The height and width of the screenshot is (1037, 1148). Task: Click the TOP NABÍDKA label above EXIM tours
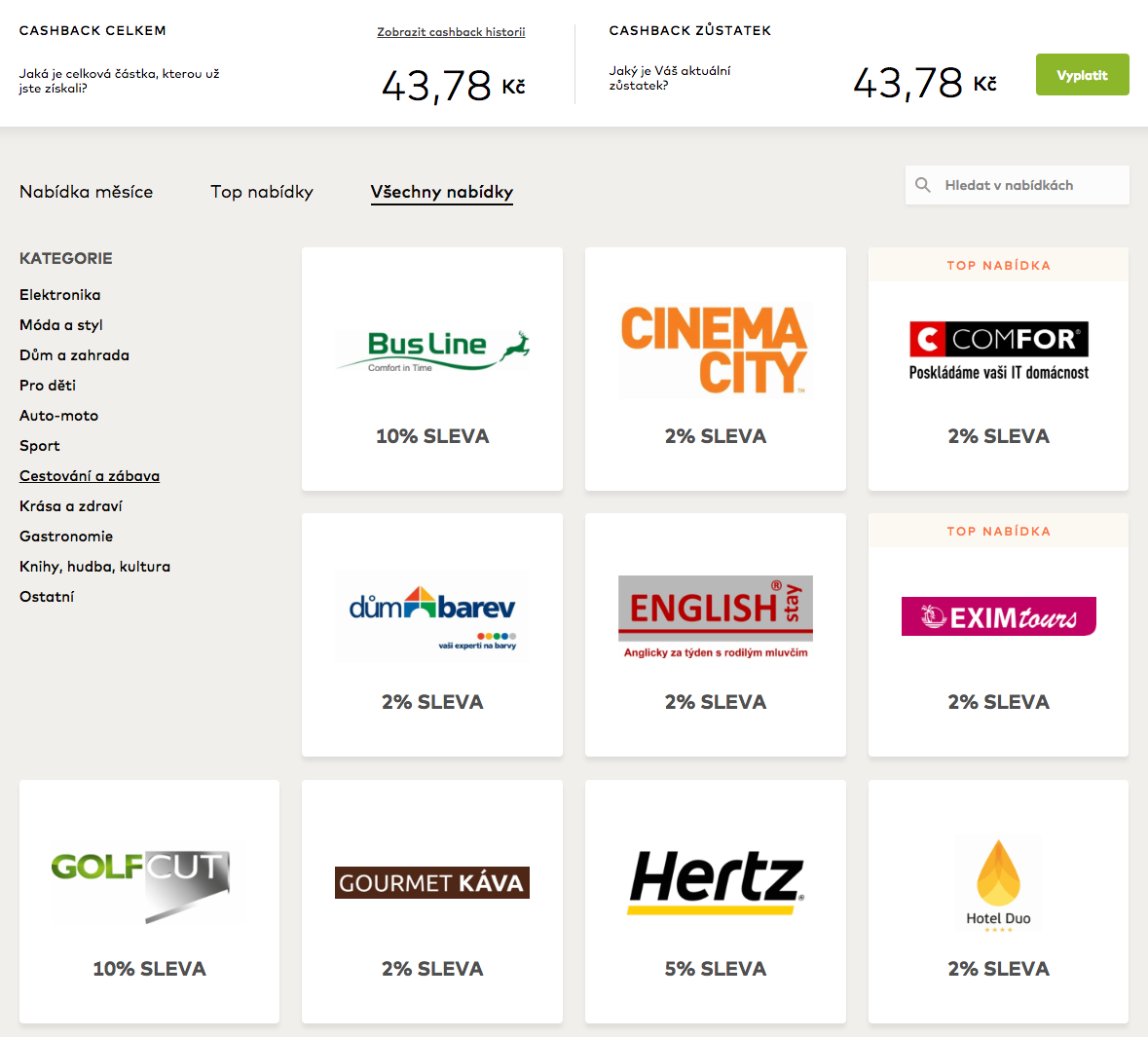999,531
